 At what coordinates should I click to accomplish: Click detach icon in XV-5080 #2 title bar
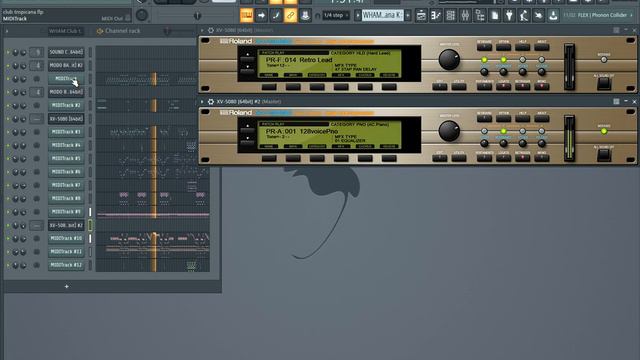point(616,101)
